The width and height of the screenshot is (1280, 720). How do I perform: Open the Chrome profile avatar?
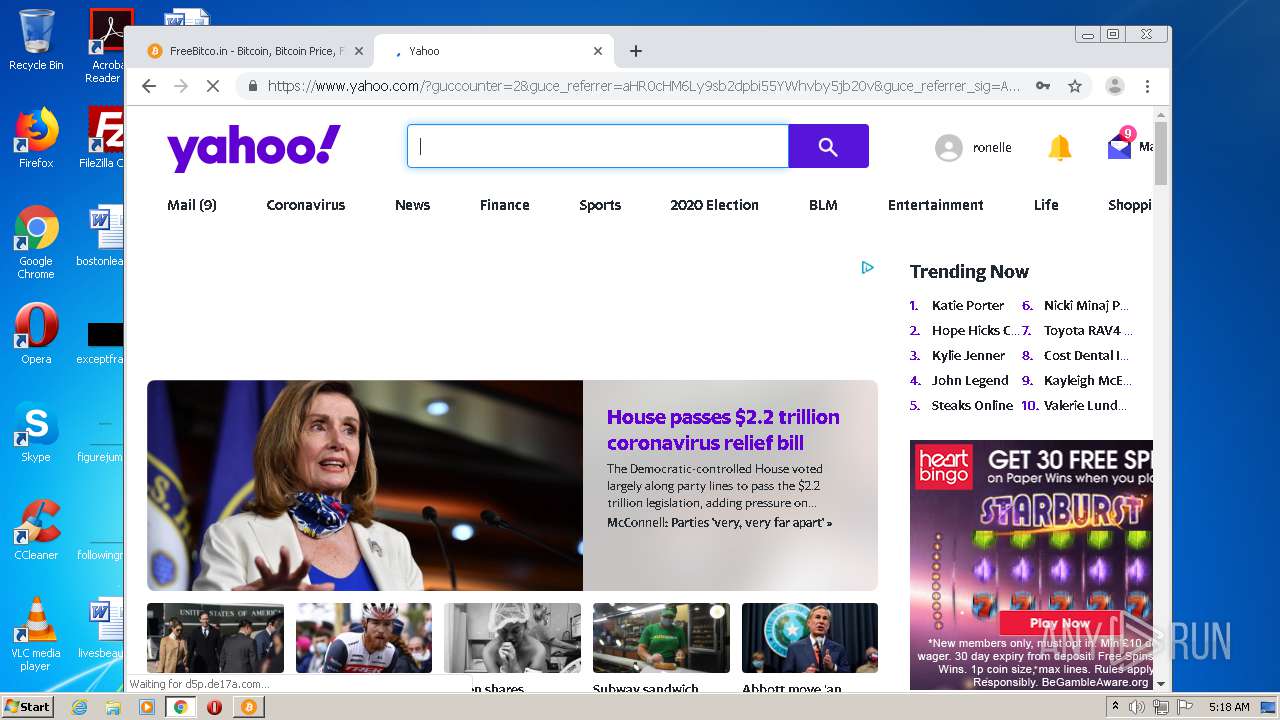(x=1115, y=86)
